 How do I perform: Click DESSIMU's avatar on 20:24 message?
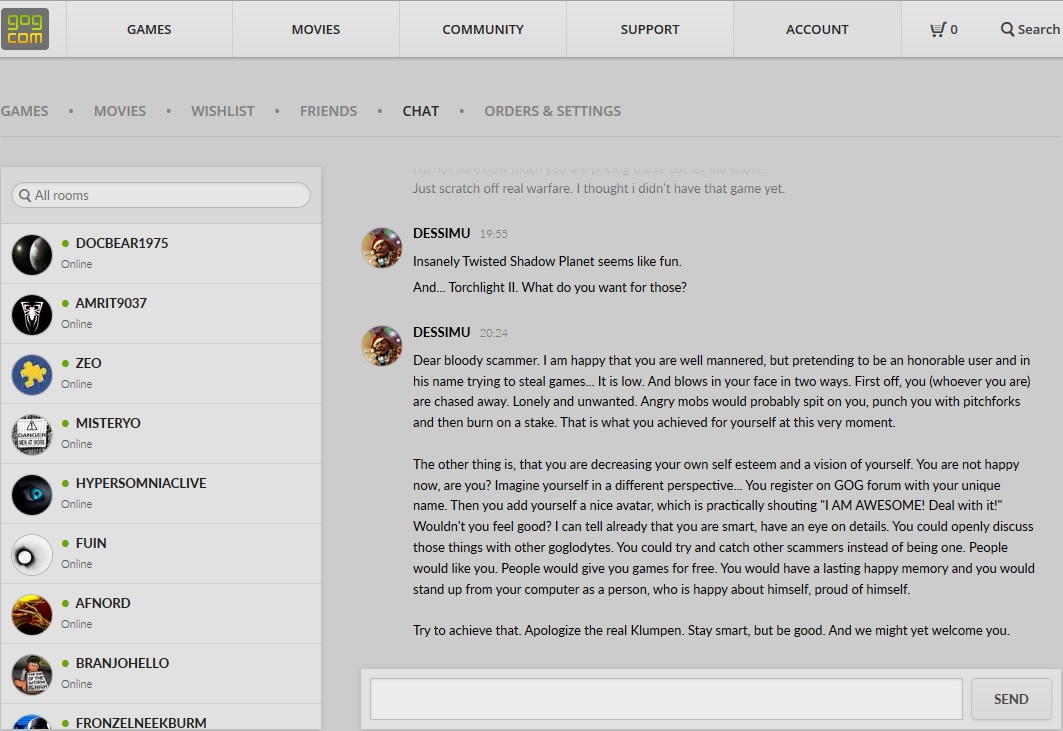coord(382,346)
